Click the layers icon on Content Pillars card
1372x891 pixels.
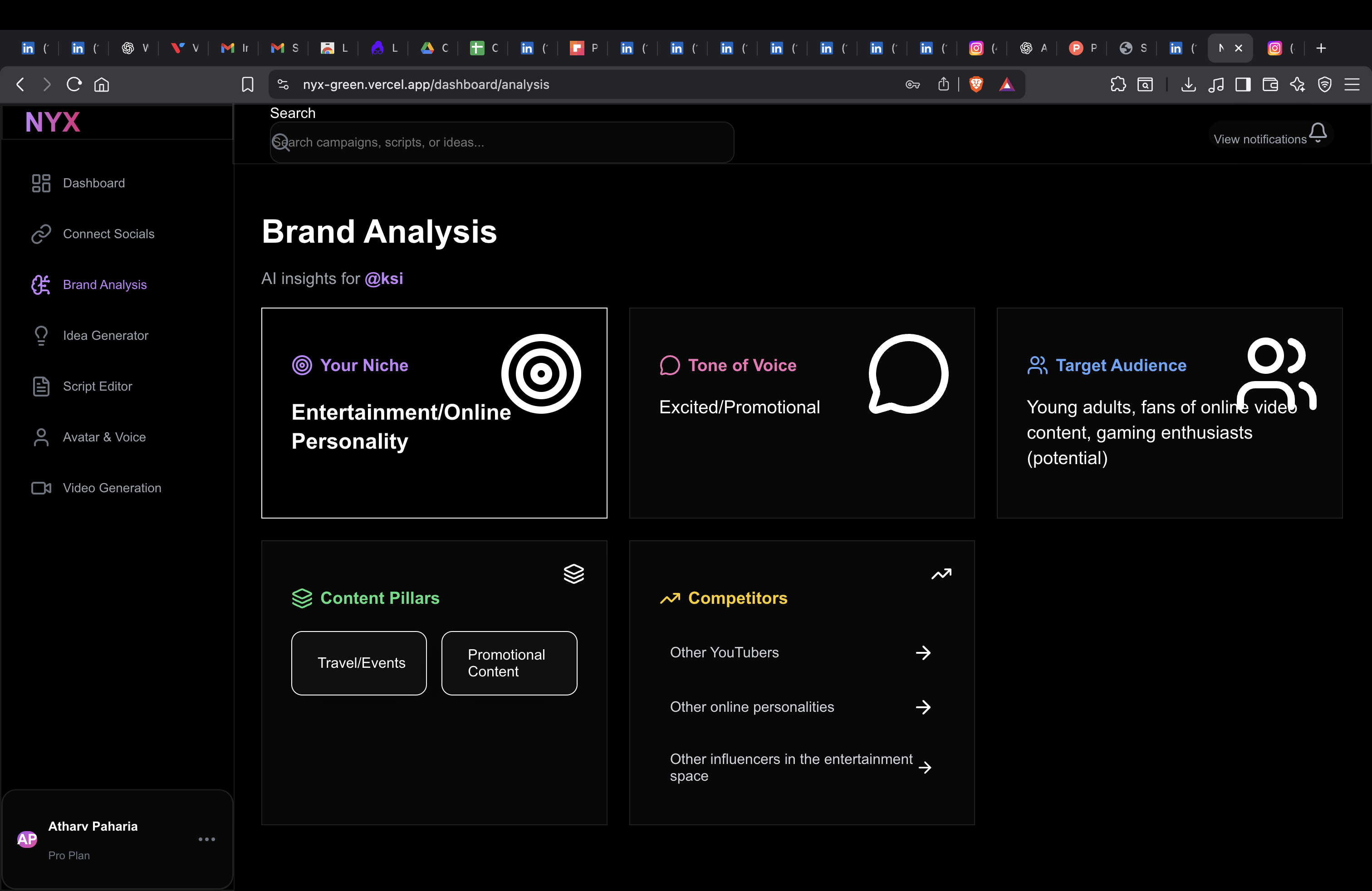pos(573,573)
